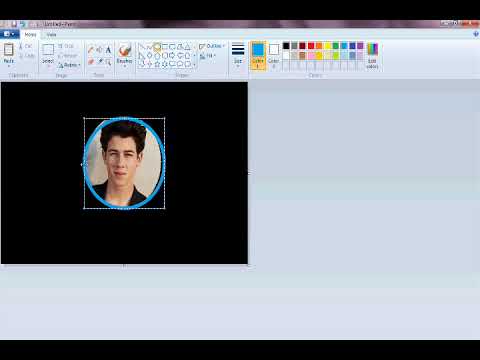The height and width of the screenshot is (360, 480).
Task: Switch to the Home tab
Action: tap(30, 34)
